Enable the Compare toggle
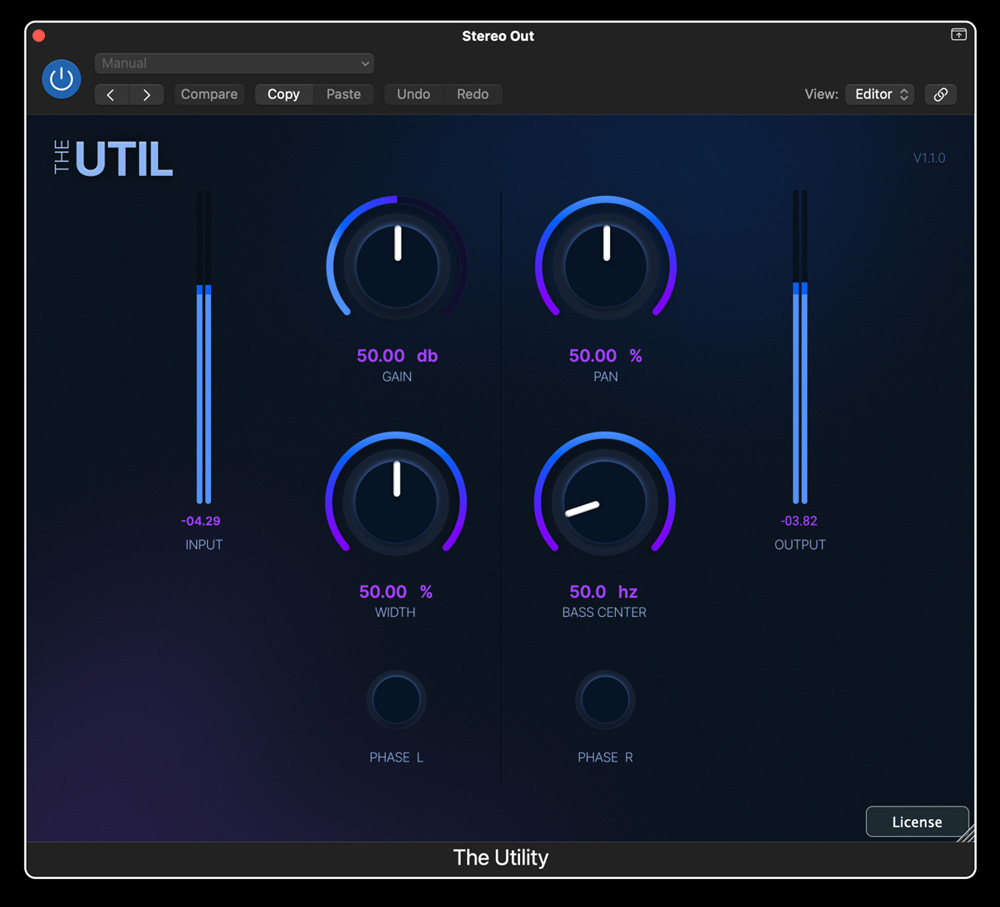The image size is (1000, 907). point(208,94)
